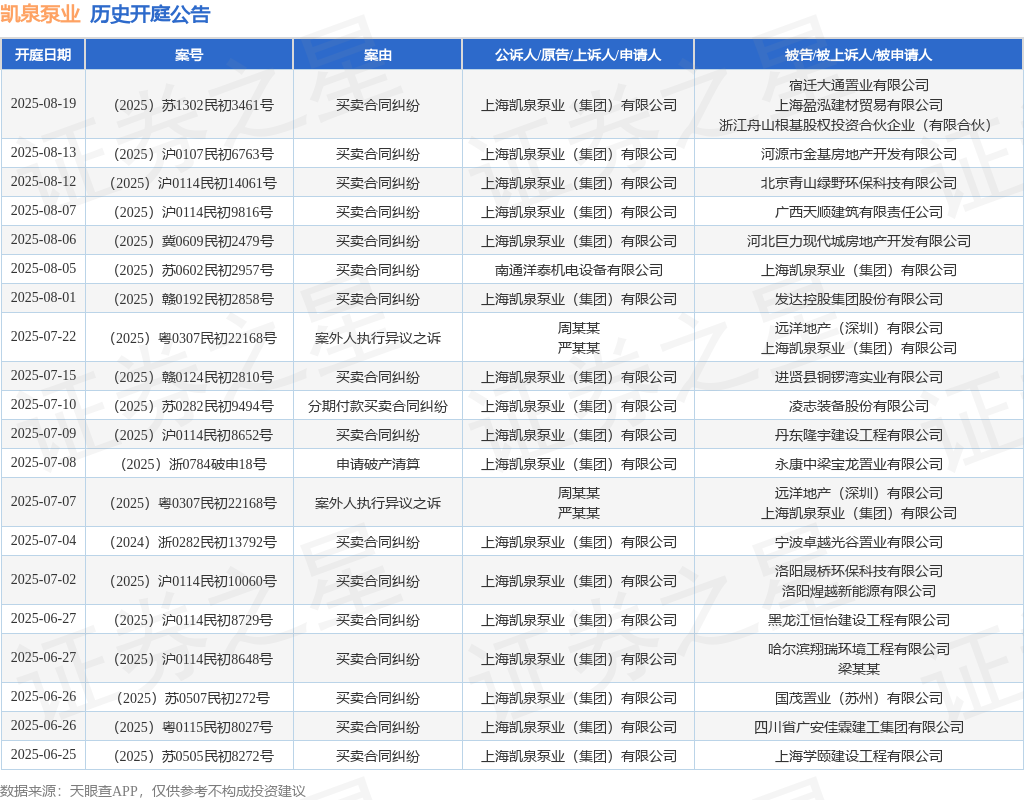Click defendant 发达控股集团股份有限公司
This screenshot has width=1024, height=800.
tap(858, 299)
